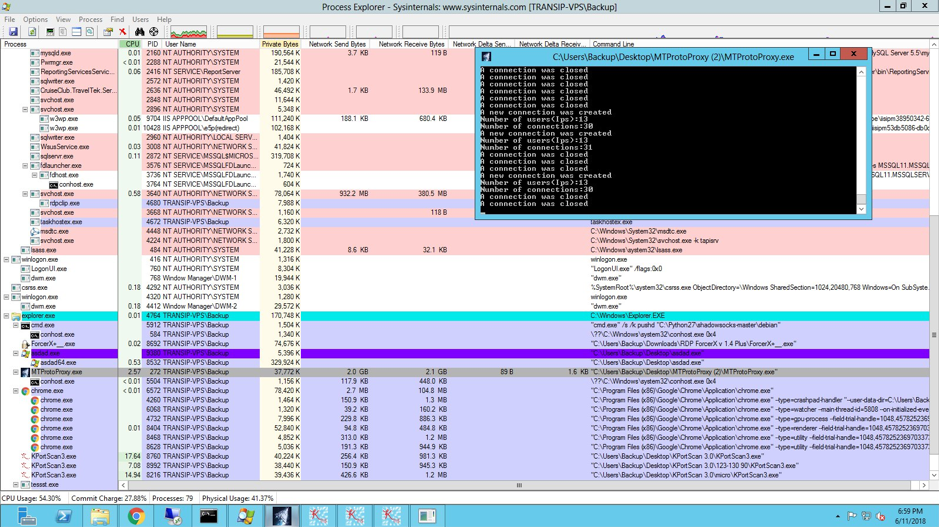Open File Explorer from the taskbar
The width and height of the screenshot is (939, 527).
click(x=100, y=516)
